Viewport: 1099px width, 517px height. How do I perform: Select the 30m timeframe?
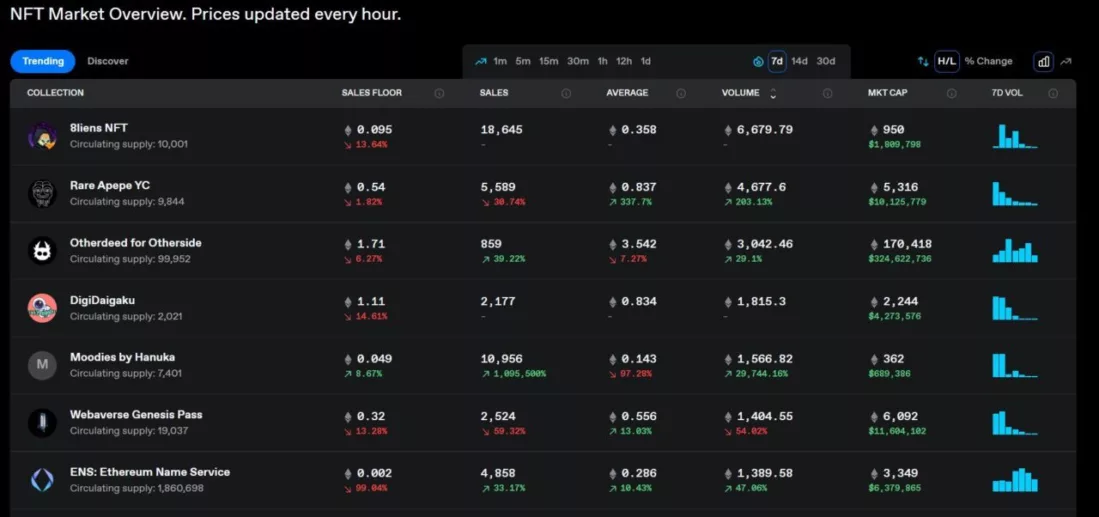(x=578, y=61)
